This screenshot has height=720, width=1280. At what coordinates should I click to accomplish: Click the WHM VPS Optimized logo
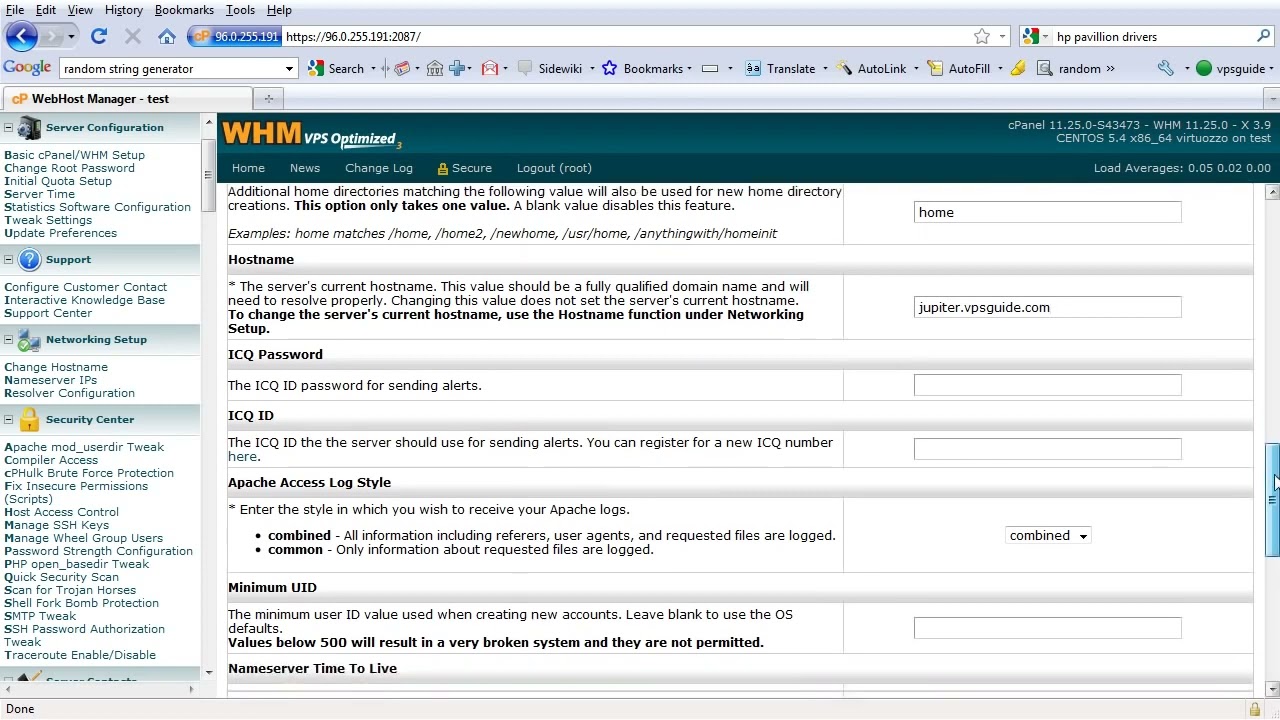click(312, 135)
